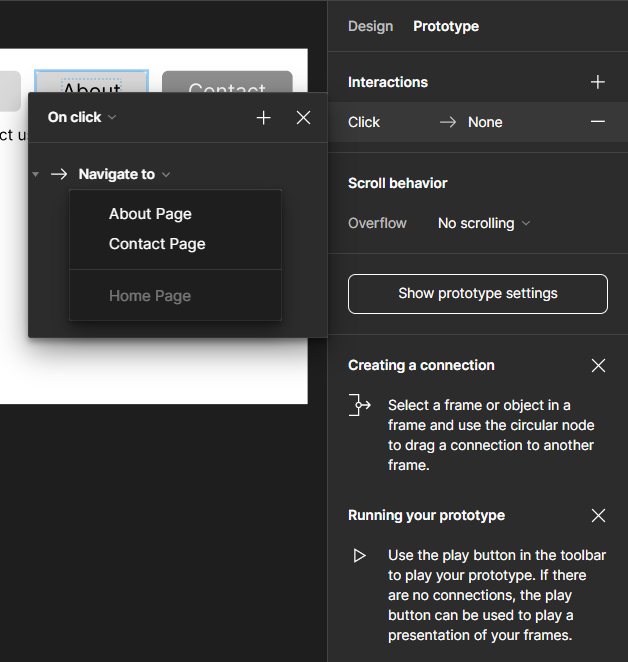The width and height of the screenshot is (628, 662).
Task: Switch to the Design tab
Action: pos(370,26)
